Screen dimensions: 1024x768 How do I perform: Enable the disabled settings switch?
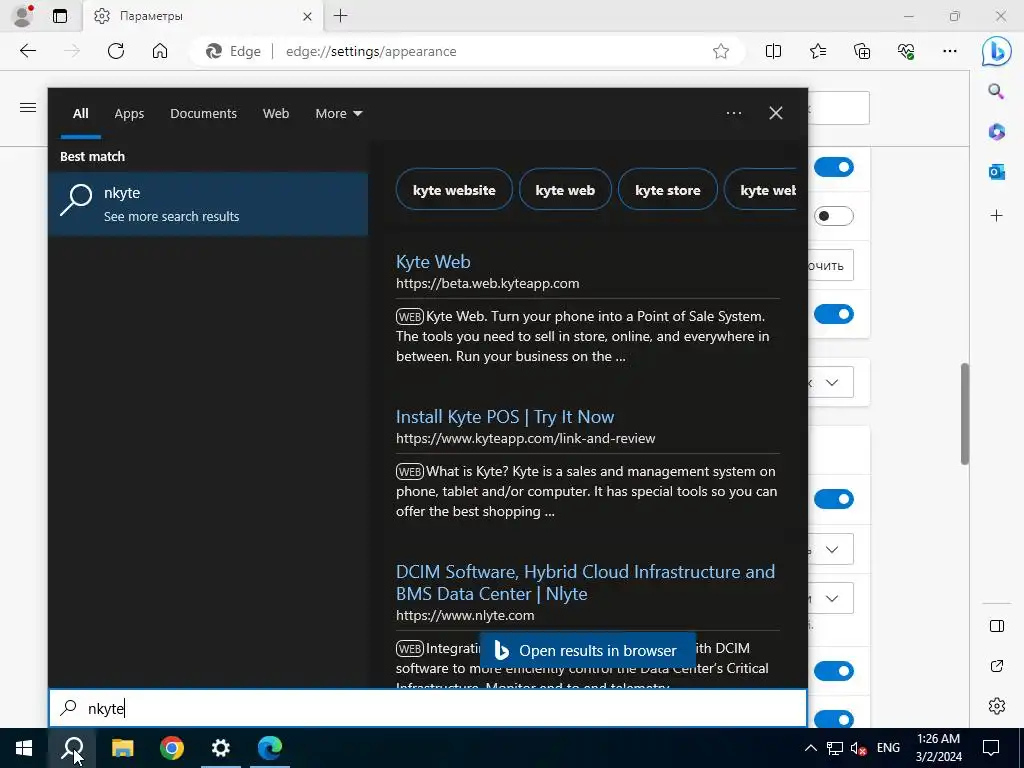[x=833, y=216]
